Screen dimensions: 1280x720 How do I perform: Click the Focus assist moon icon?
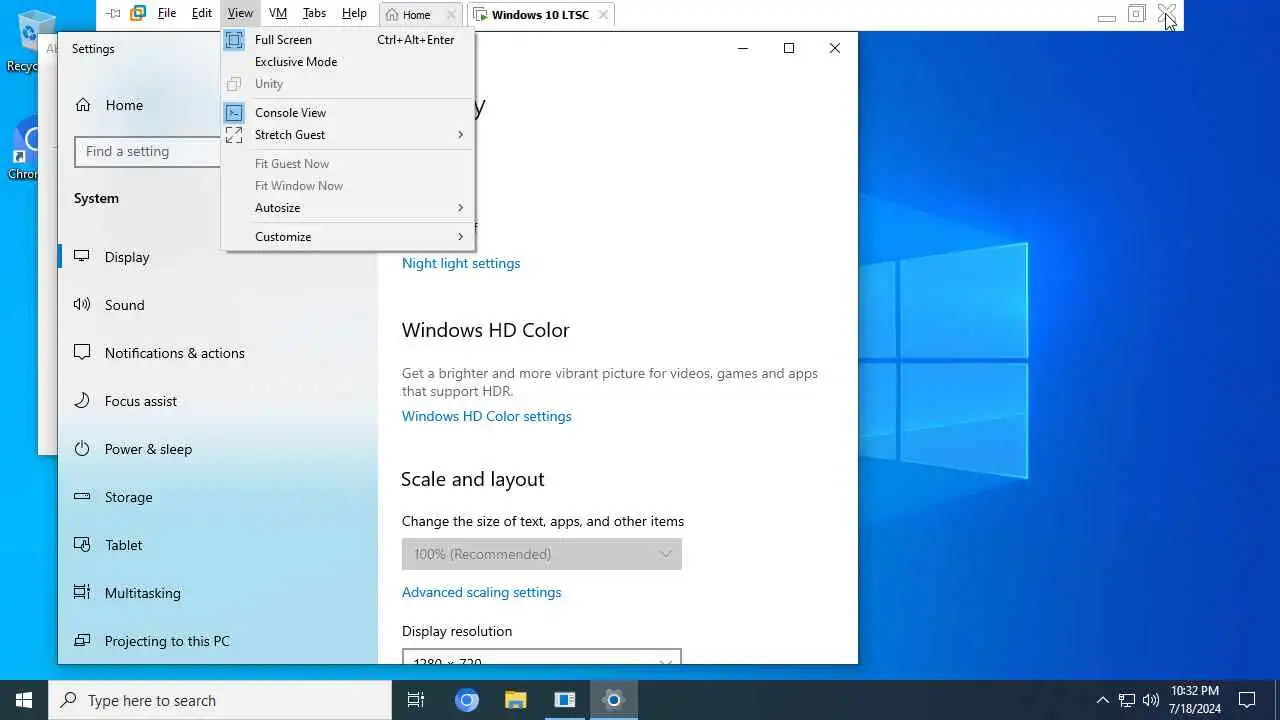(x=82, y=401)
